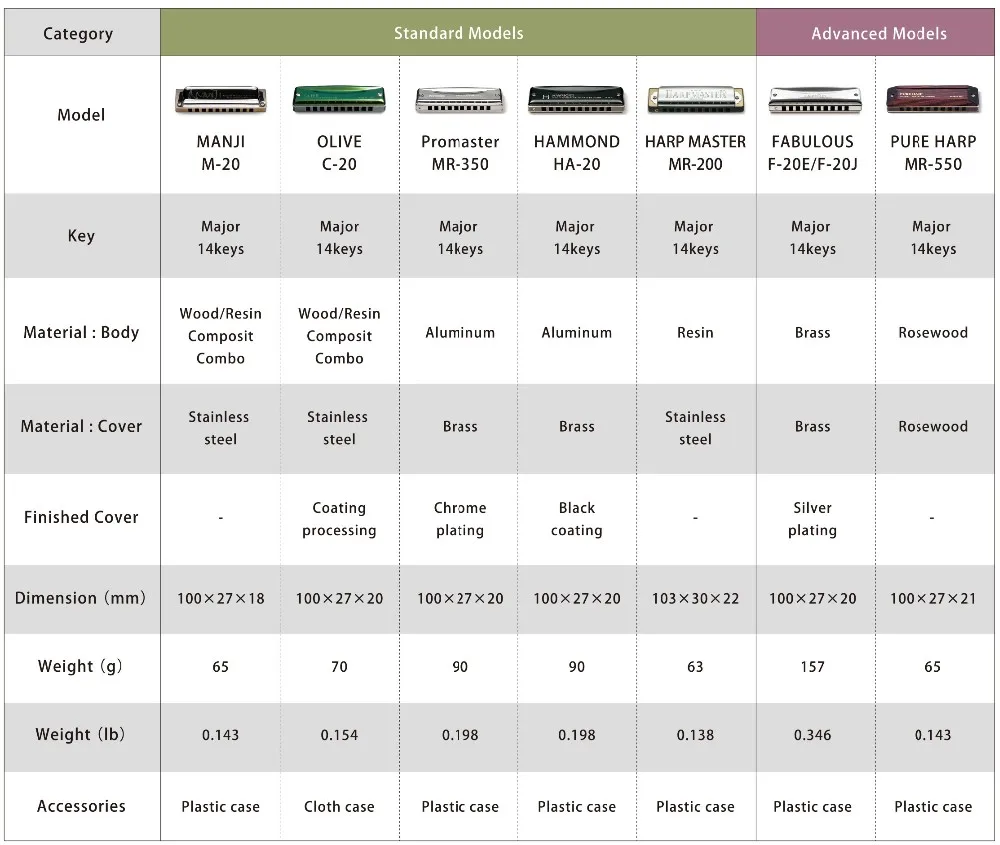Click the 100×27×21 dimension cell
The height and width of the screenshot is (845, 1000).
point(933,598)
